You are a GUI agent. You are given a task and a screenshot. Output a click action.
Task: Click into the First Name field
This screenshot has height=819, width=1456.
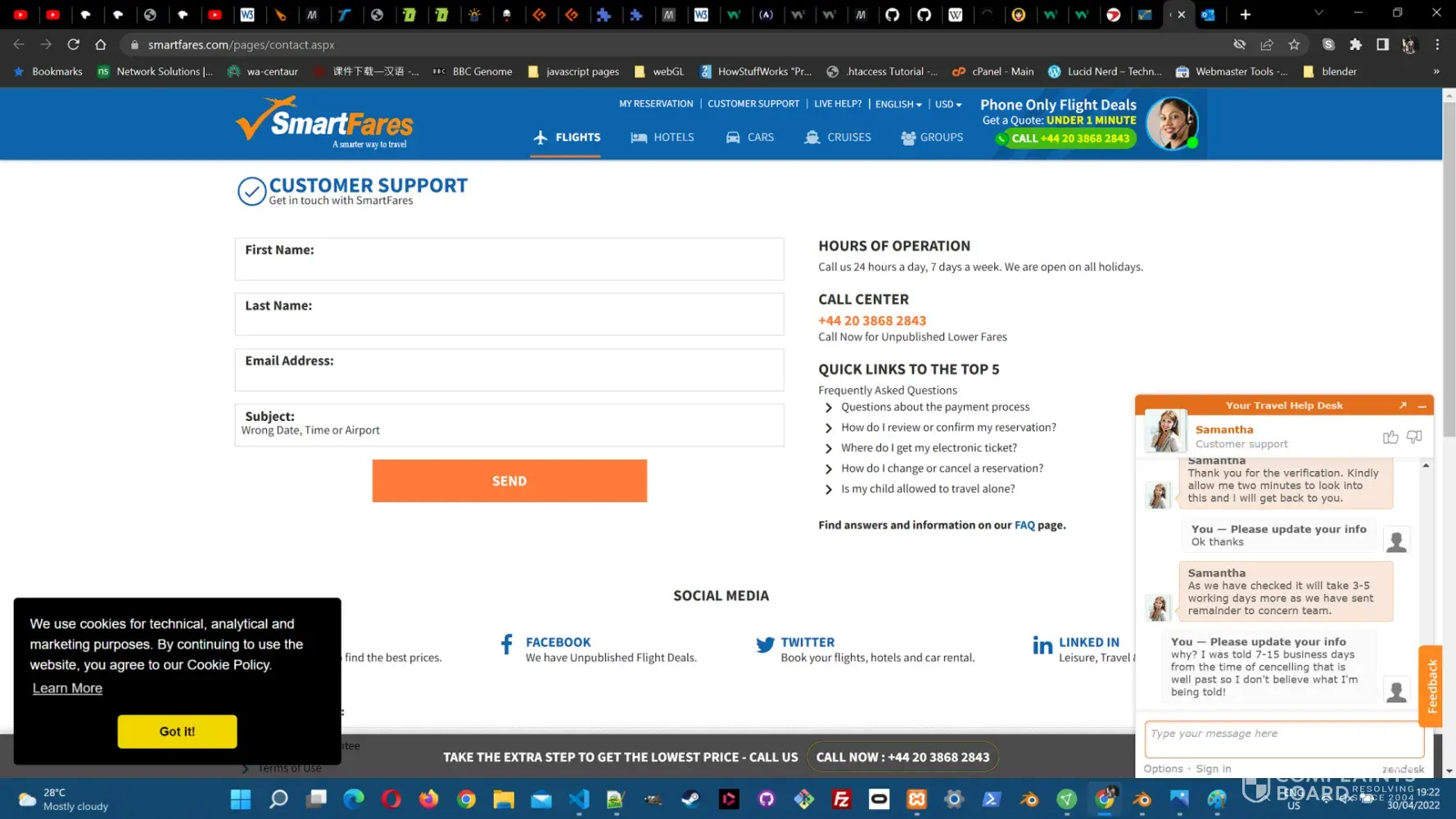point(509,259)
